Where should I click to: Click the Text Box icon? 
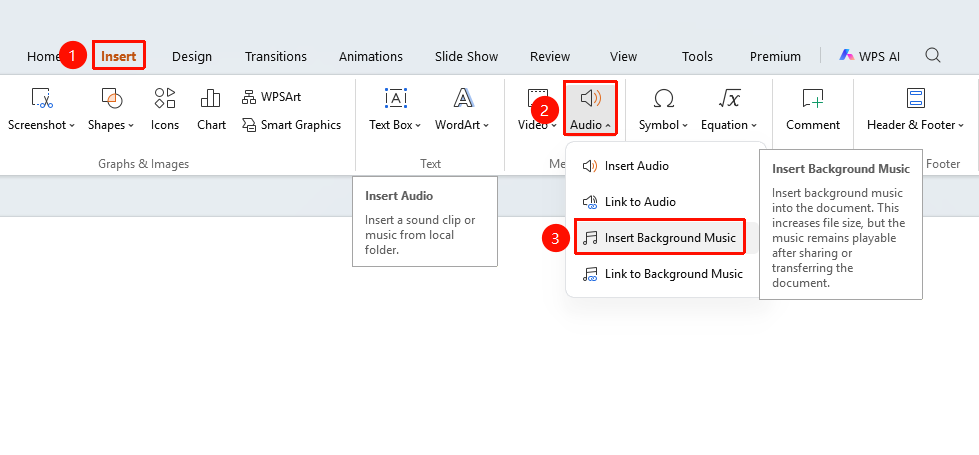[x=396, y=98]
